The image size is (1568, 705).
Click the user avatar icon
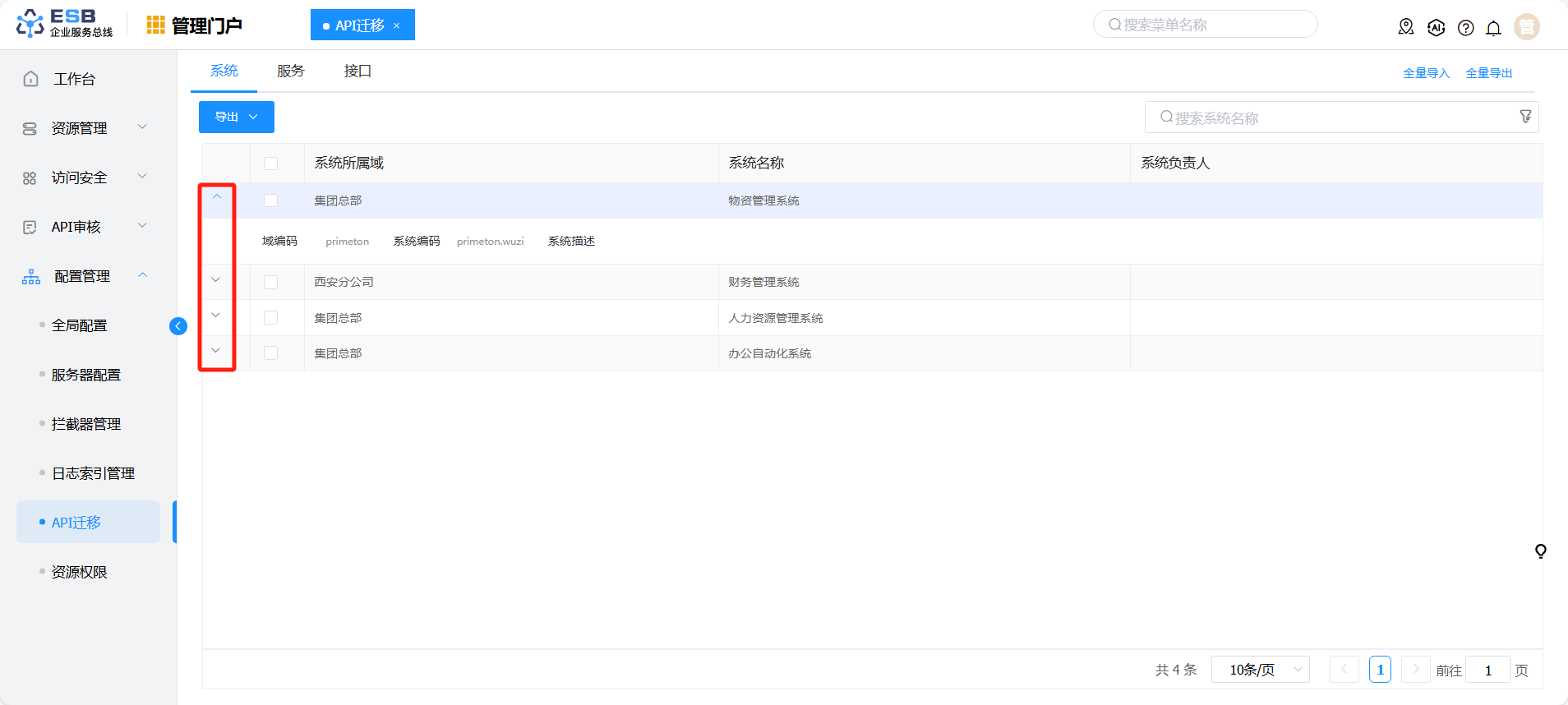click(1526, 27)
